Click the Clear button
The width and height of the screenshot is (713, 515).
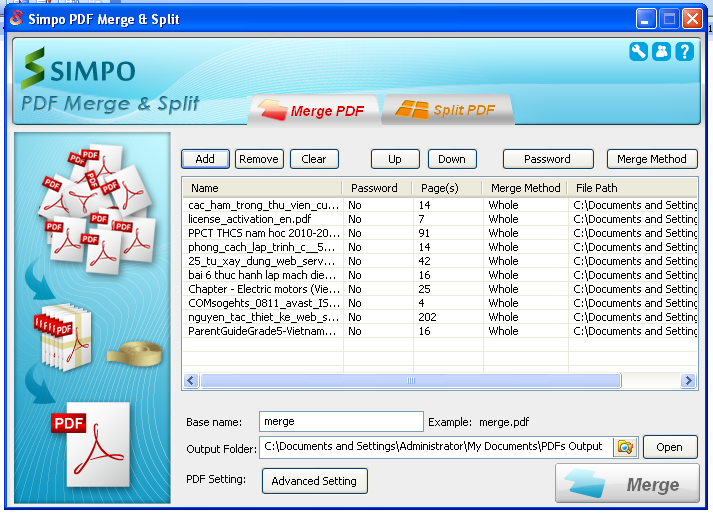[x=314, y=159]
